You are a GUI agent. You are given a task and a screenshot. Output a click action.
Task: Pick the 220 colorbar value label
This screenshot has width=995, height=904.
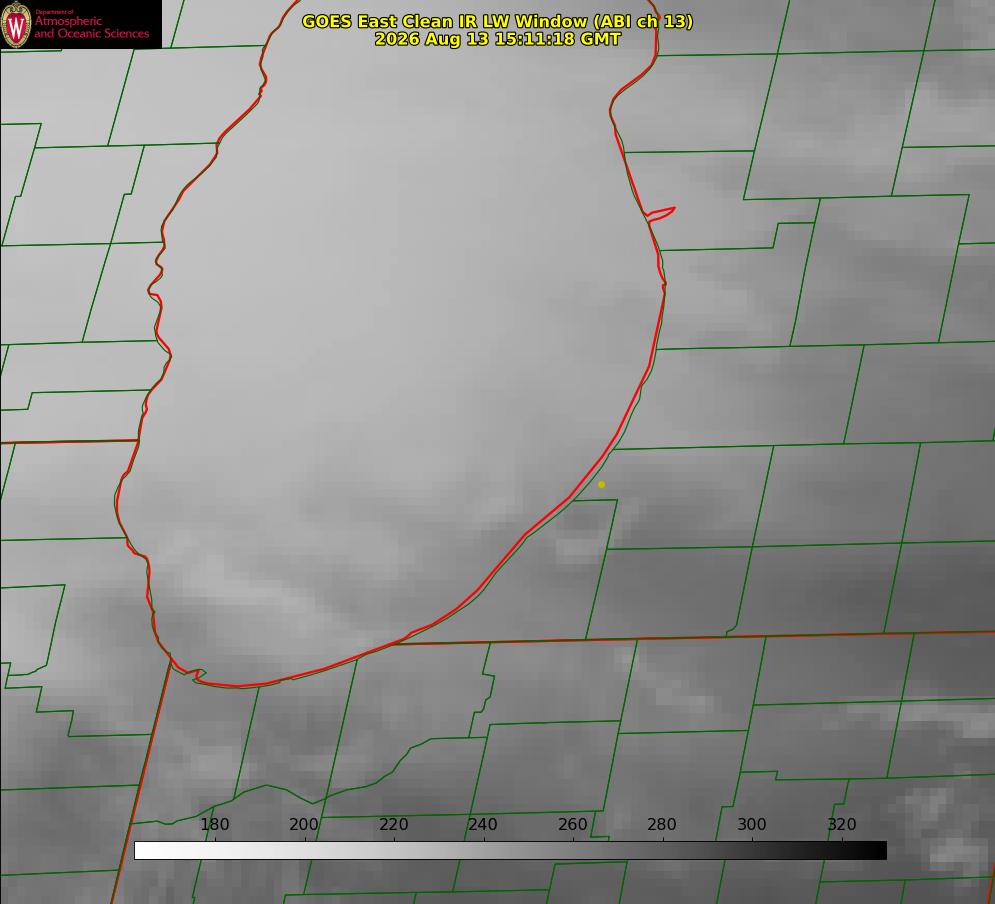tap(393, 824)
